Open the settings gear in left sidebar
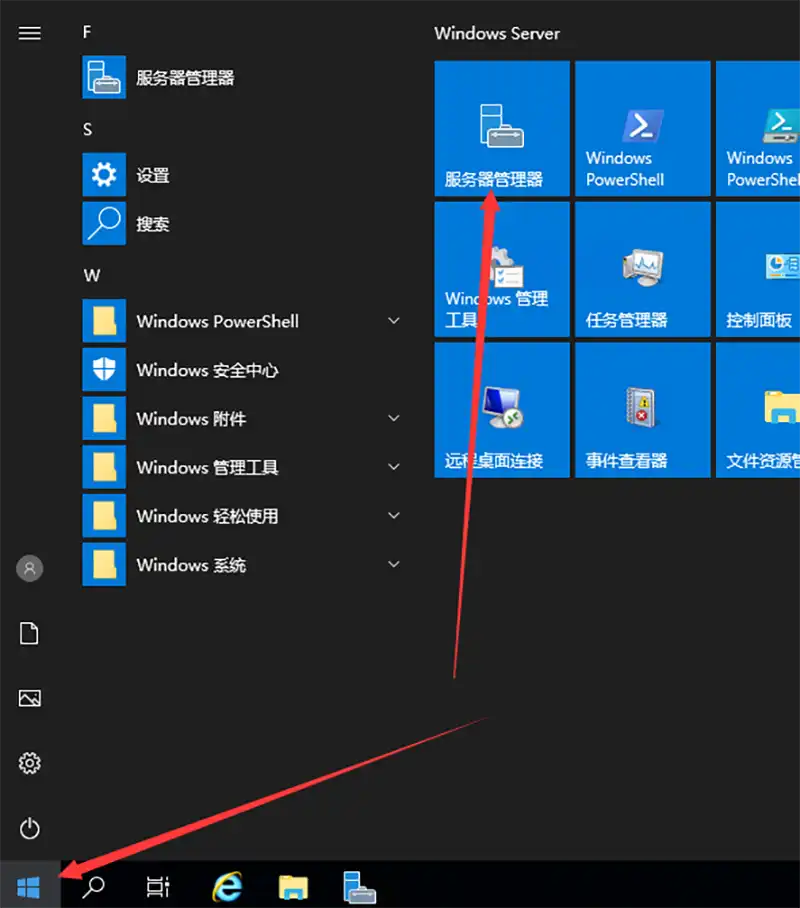800x908 pixels. pyautogui.click(x=30, y=764)
